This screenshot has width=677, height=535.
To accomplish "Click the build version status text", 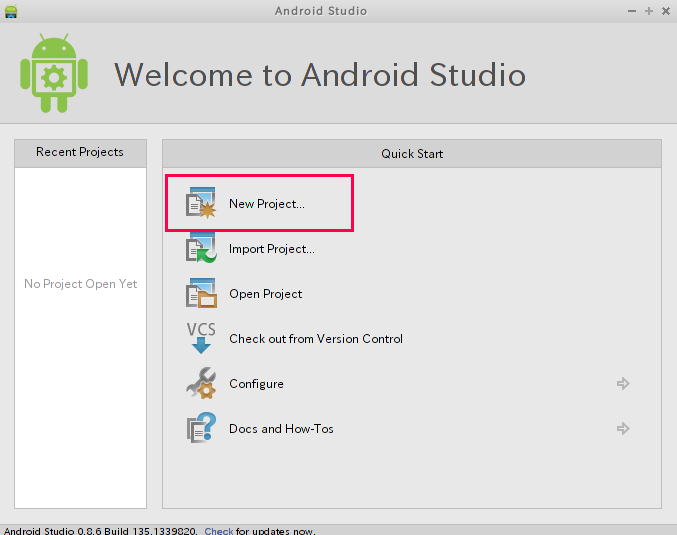I will click(101, 531).
